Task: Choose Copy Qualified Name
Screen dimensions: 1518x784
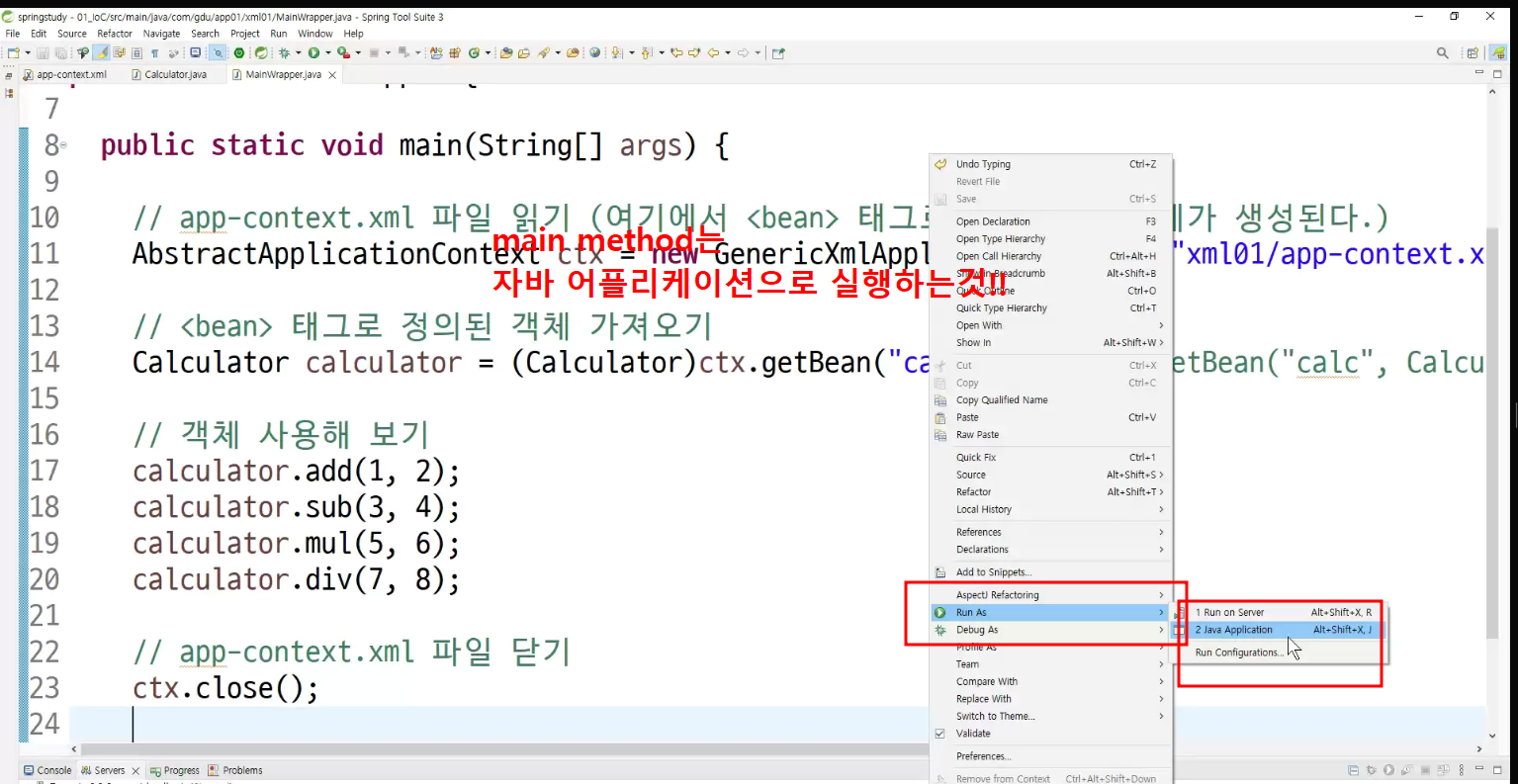Action: click(x=1050, y=400)
